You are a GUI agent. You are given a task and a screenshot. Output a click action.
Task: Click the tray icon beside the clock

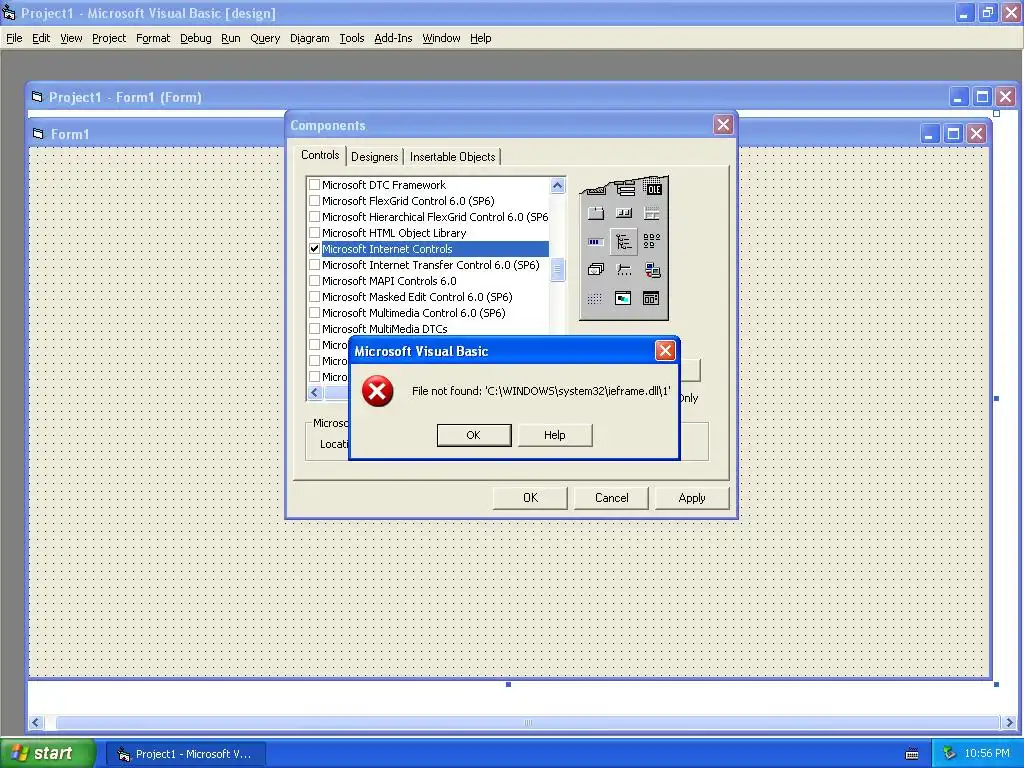tap(950, 754)
